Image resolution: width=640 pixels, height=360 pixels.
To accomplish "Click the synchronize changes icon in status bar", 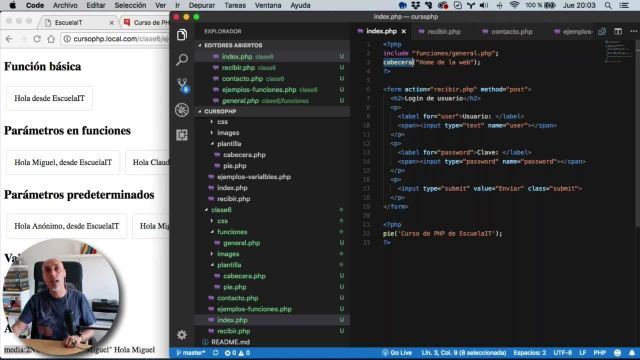I will (x=216, y=353).
